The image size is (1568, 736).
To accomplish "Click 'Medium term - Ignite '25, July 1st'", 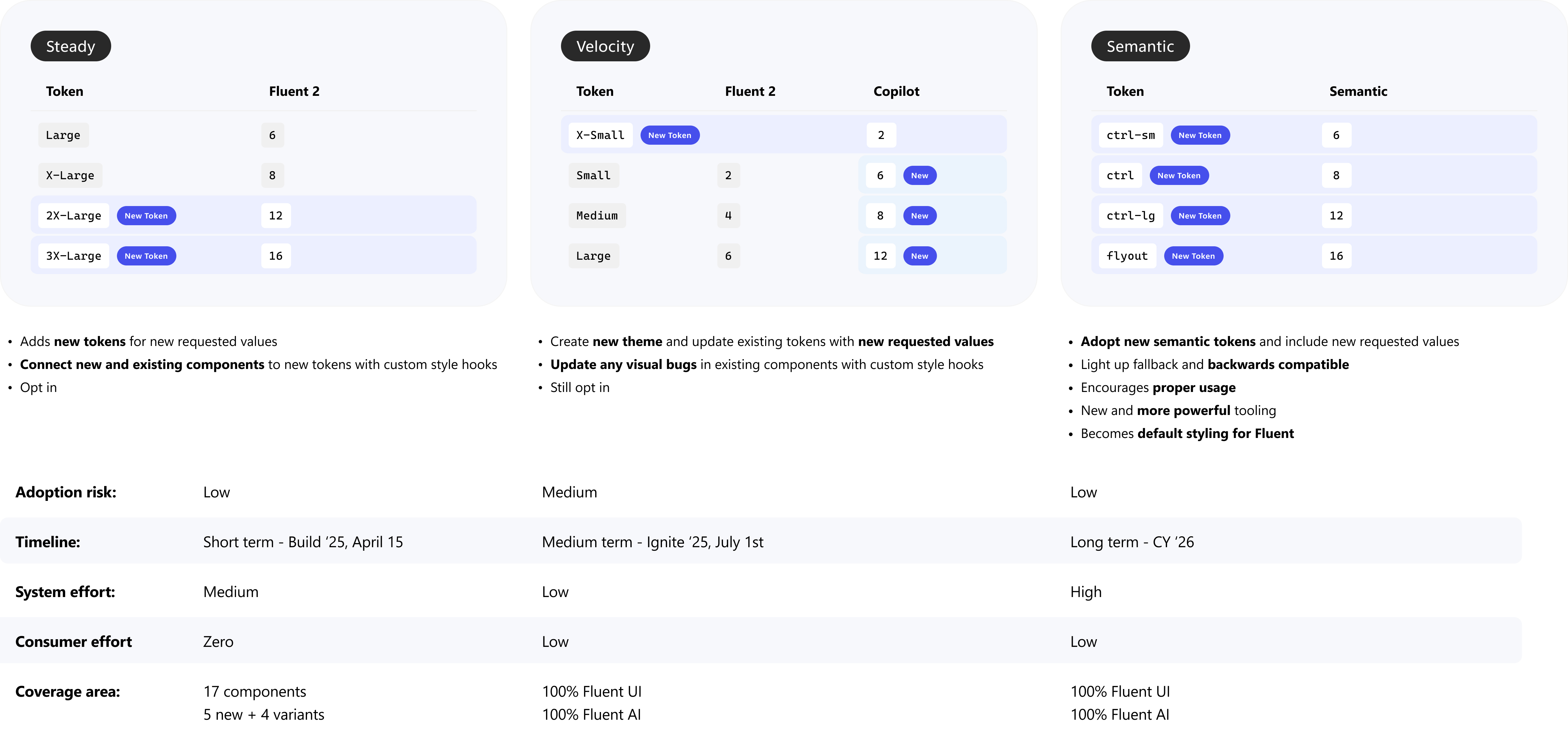I will 652,542.
